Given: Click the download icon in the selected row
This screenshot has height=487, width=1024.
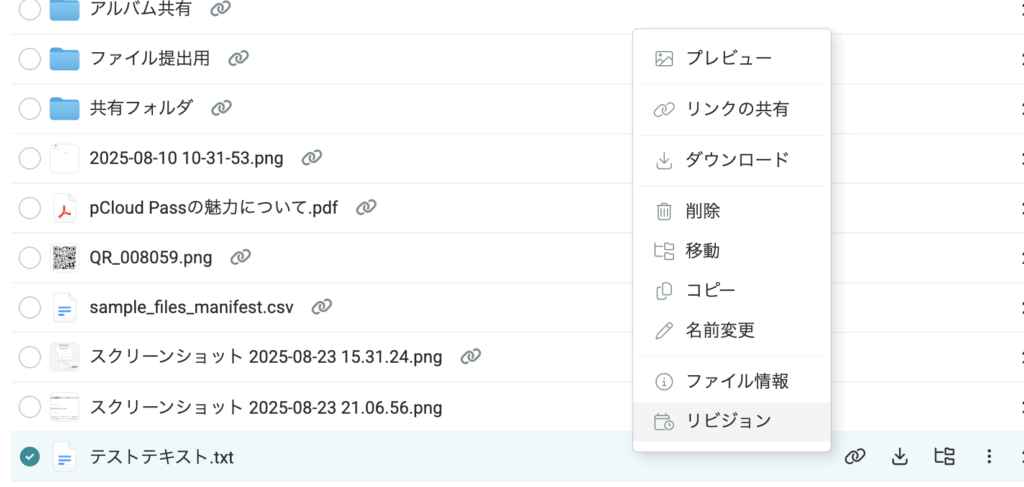Looking at the screenshot, I should (899, 457).
